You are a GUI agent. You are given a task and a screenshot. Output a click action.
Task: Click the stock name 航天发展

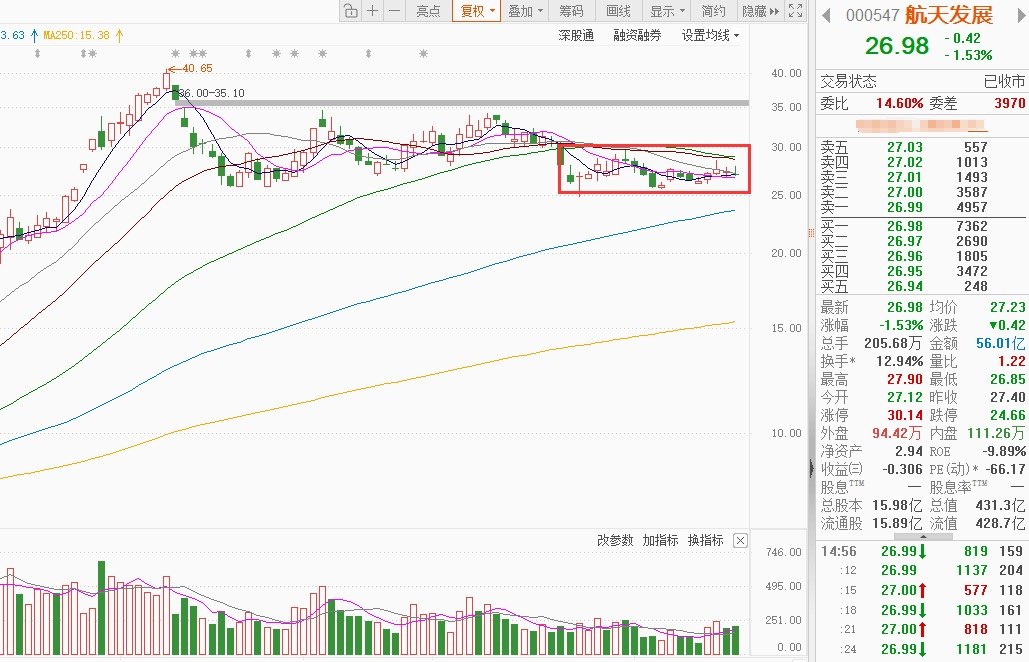tap(949, 15)
